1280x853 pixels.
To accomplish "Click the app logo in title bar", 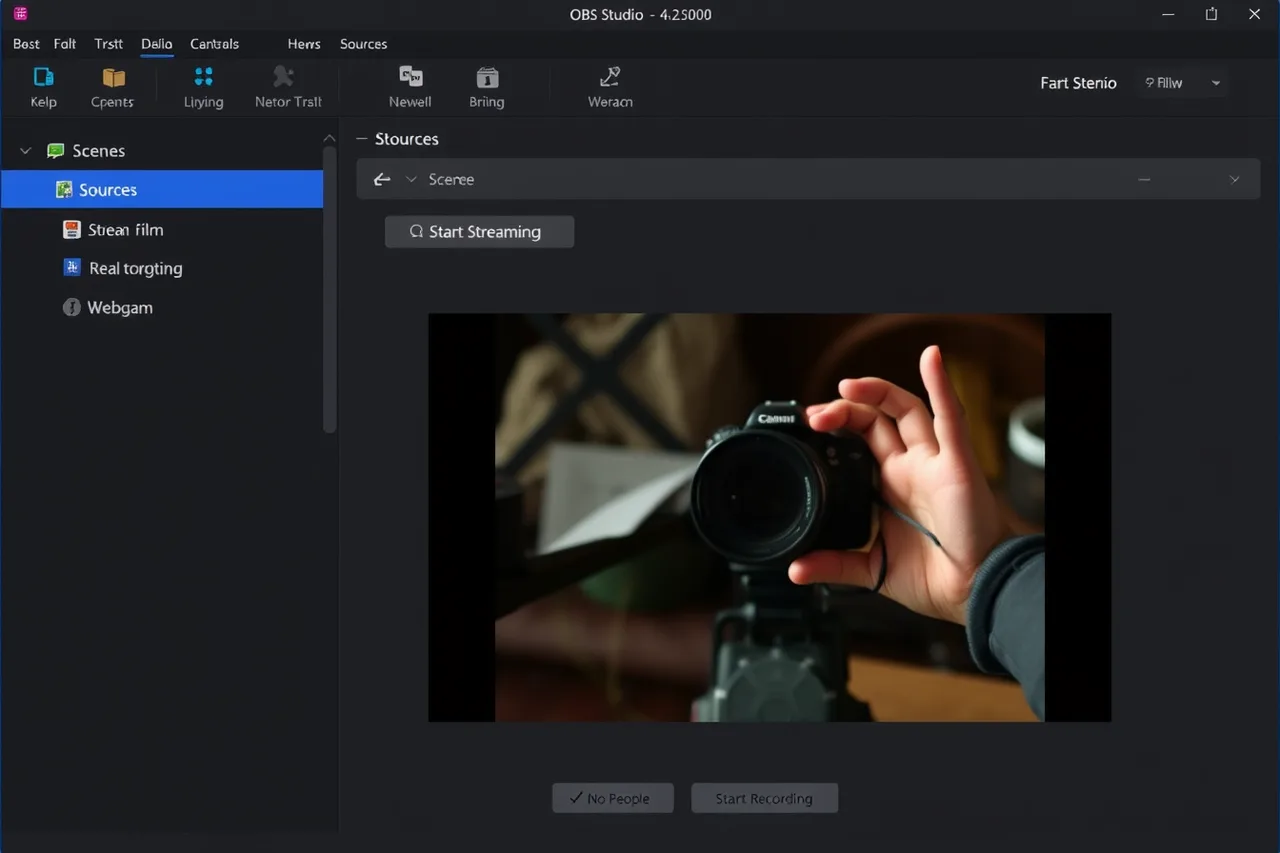I will (x=20, y=14).
